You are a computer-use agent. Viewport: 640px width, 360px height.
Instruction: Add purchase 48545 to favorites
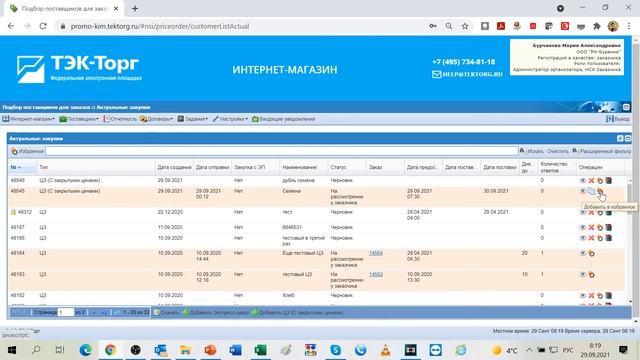coord(600,191)
